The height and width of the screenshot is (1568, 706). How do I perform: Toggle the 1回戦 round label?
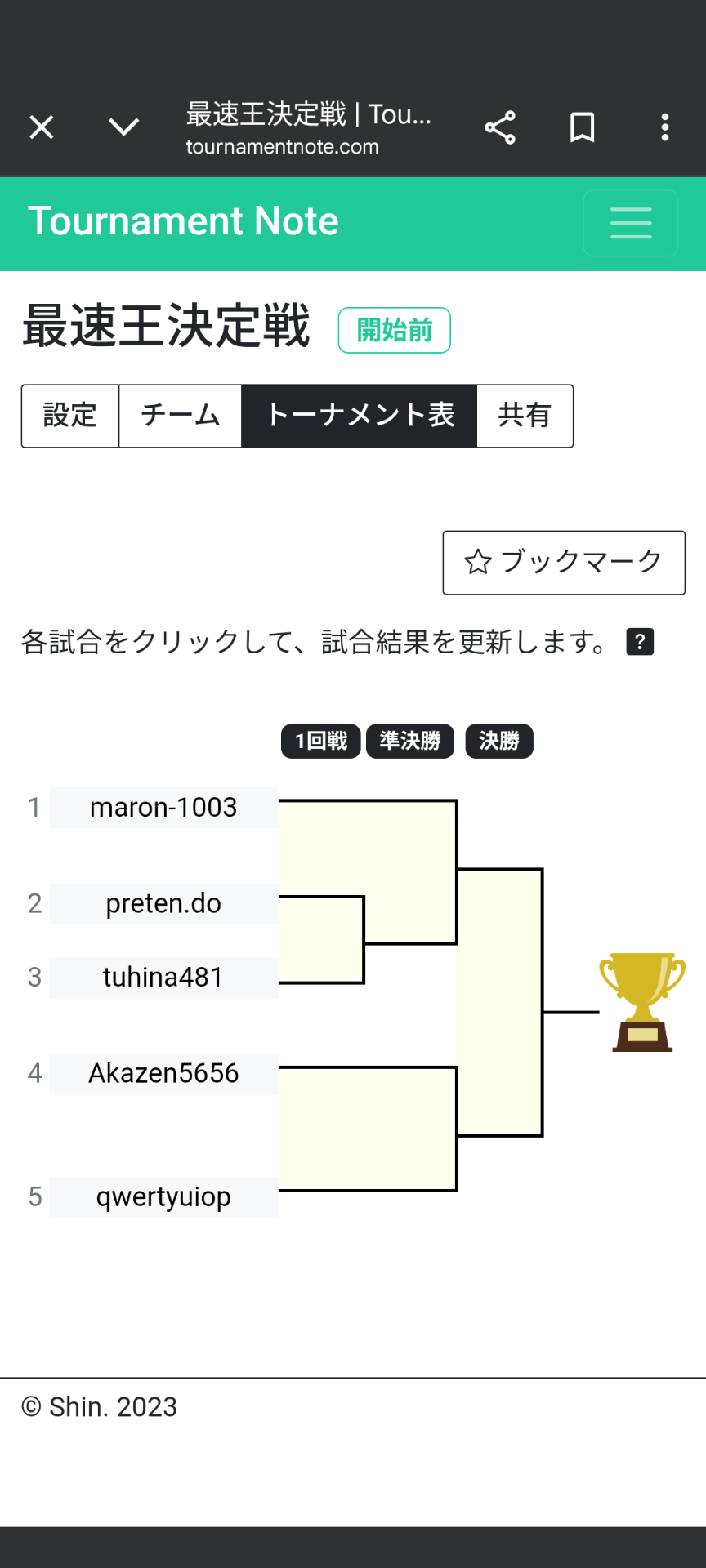tap(320, 741)
